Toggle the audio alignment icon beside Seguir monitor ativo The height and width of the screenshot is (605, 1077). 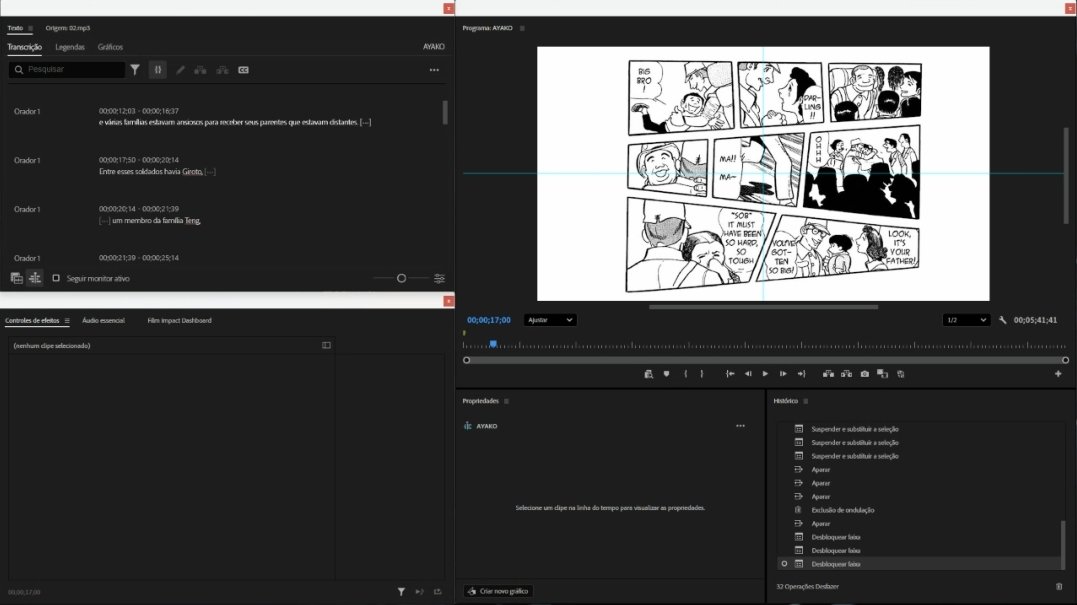(x=35, y=278)
